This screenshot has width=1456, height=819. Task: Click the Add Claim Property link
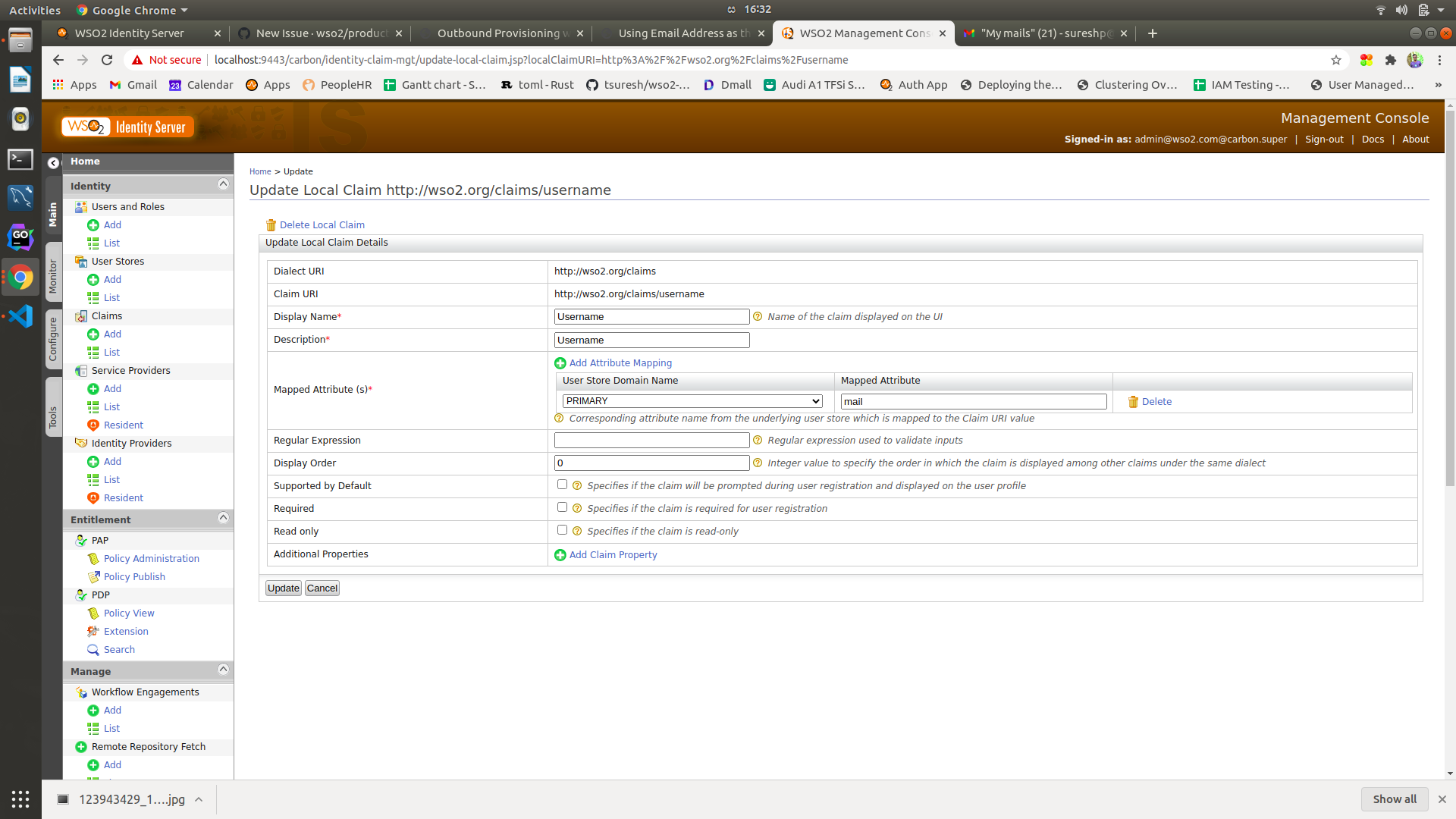(612, 554)
